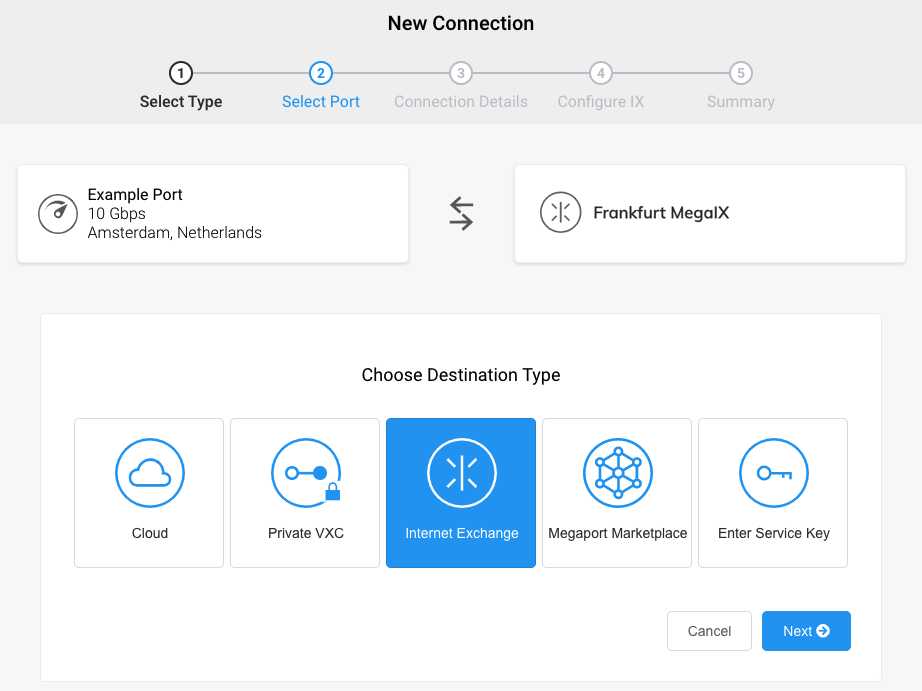The image size is (922, 691).
Task: Pick the Megaport Marketplace icon
Action: pos(617,473)
